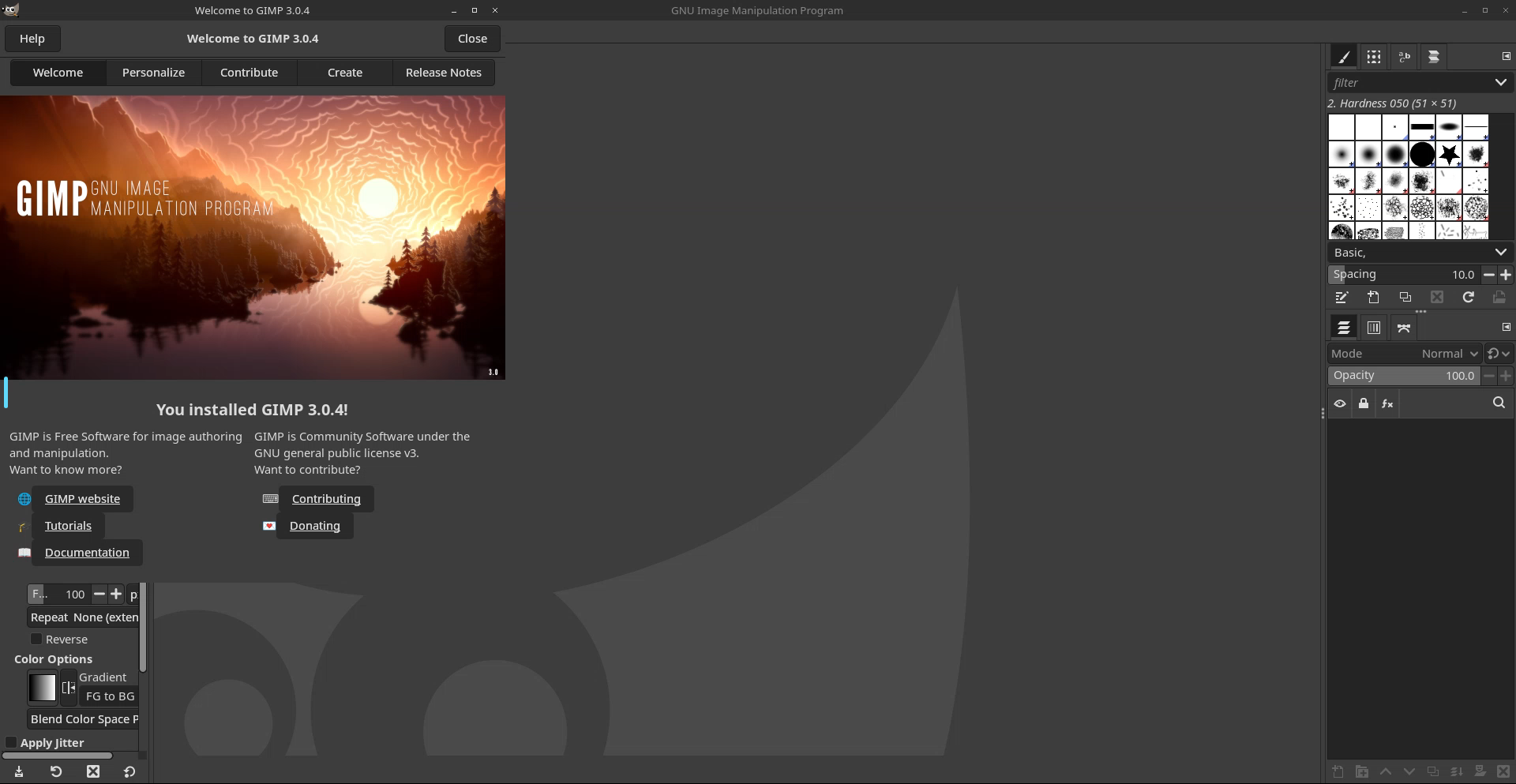Image resolution: width=1516 pixels, height=784 pixels.
Task: Open the layers dock tab configuration menu
Action: 1506,327
